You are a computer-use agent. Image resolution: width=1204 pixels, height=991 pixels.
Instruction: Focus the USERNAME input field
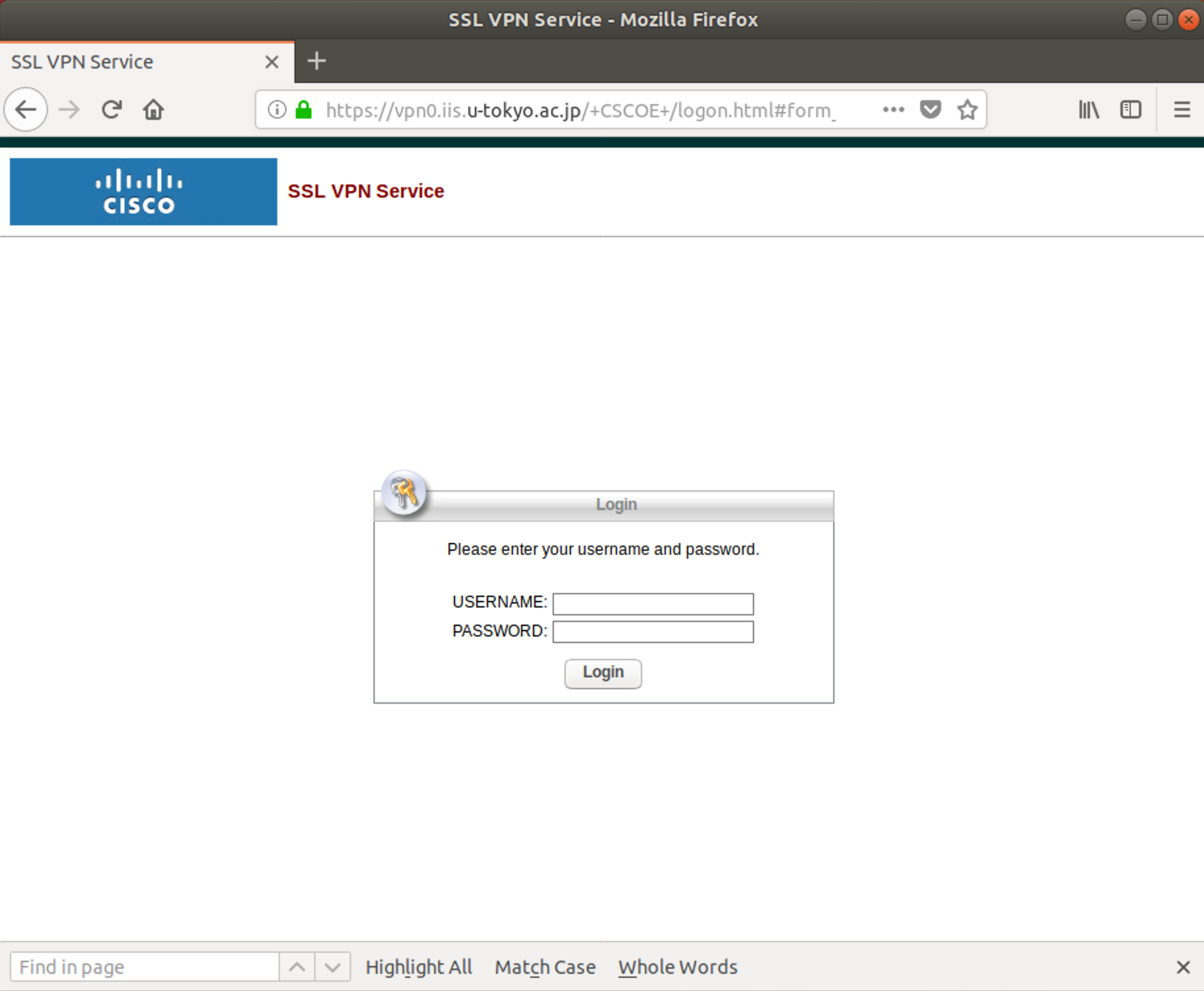pos(653,604)
